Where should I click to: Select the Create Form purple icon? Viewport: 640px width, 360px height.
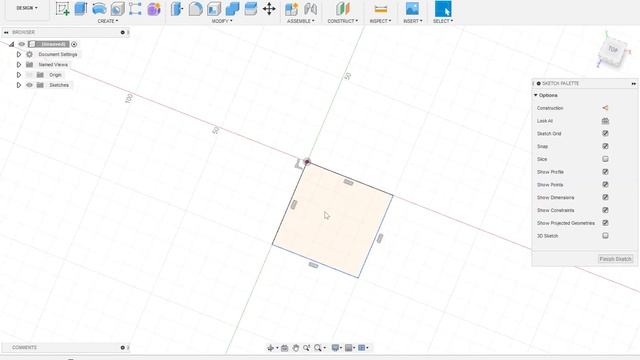(154, 9)
